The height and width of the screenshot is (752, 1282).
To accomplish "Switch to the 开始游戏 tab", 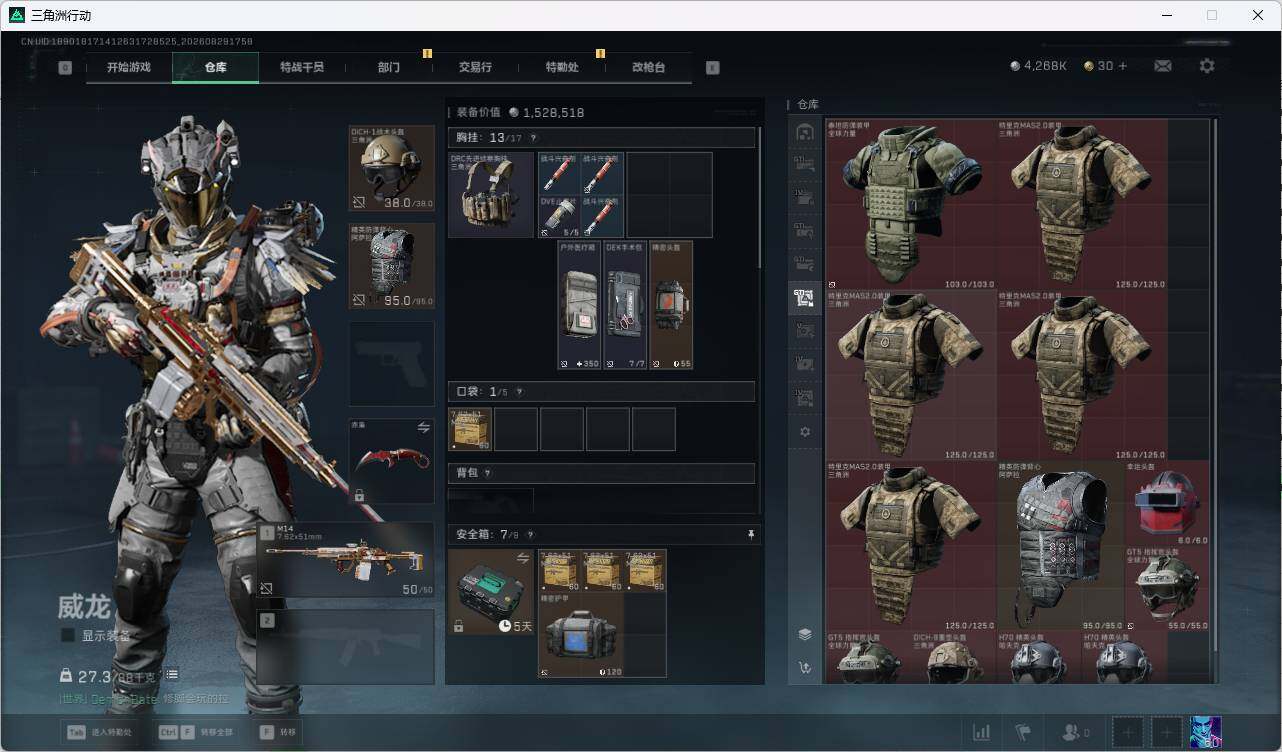I will [129, 68].
